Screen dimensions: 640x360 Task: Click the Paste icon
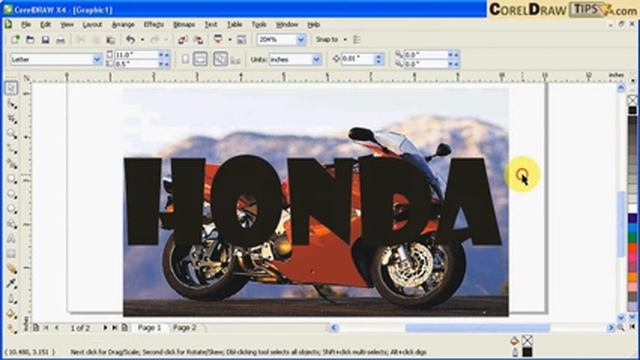111,40
